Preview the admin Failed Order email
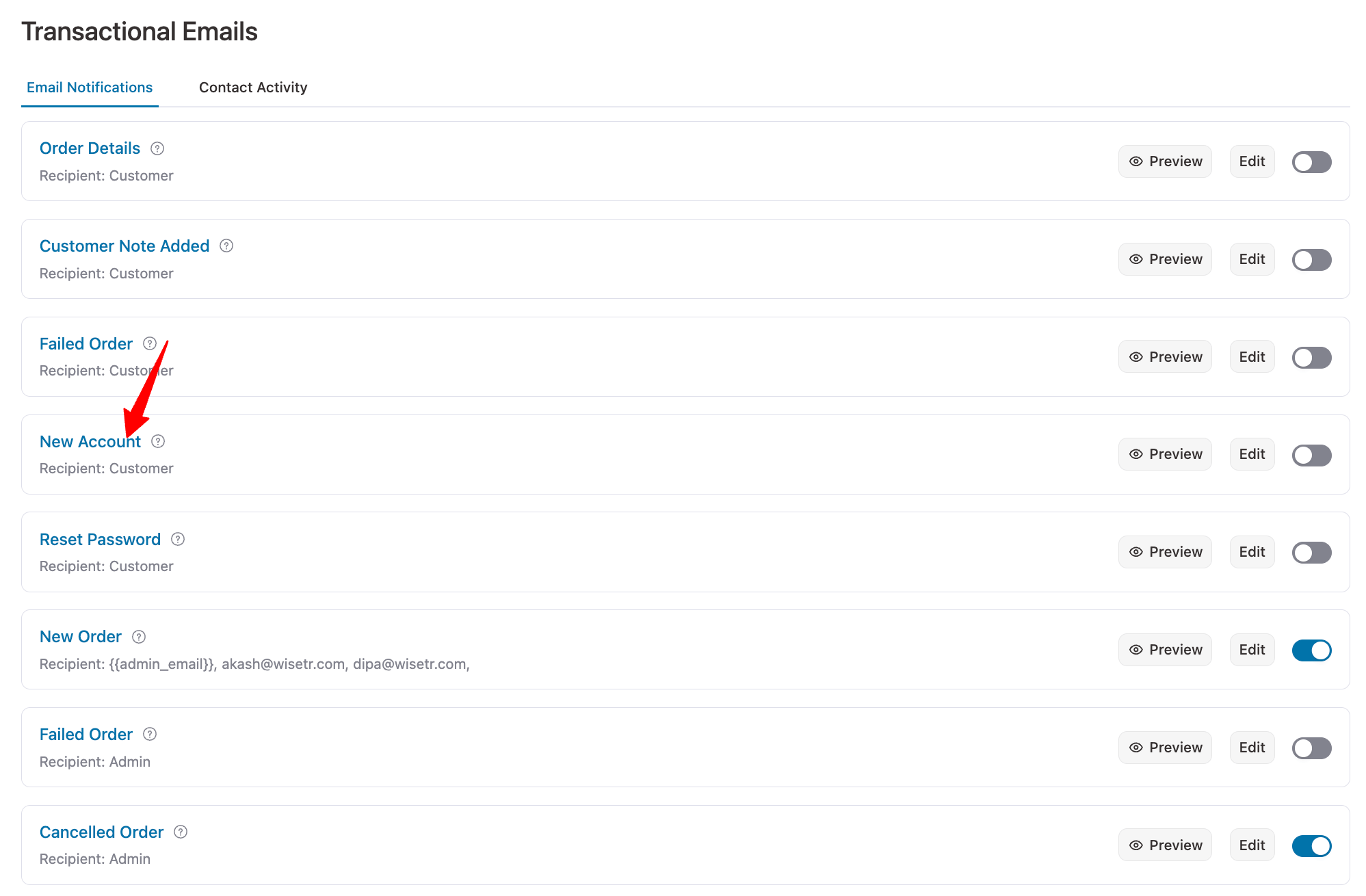Image resolution: width=1366 pixels, height=896 pixels. pyautogui.click(x=1165, y=747)
